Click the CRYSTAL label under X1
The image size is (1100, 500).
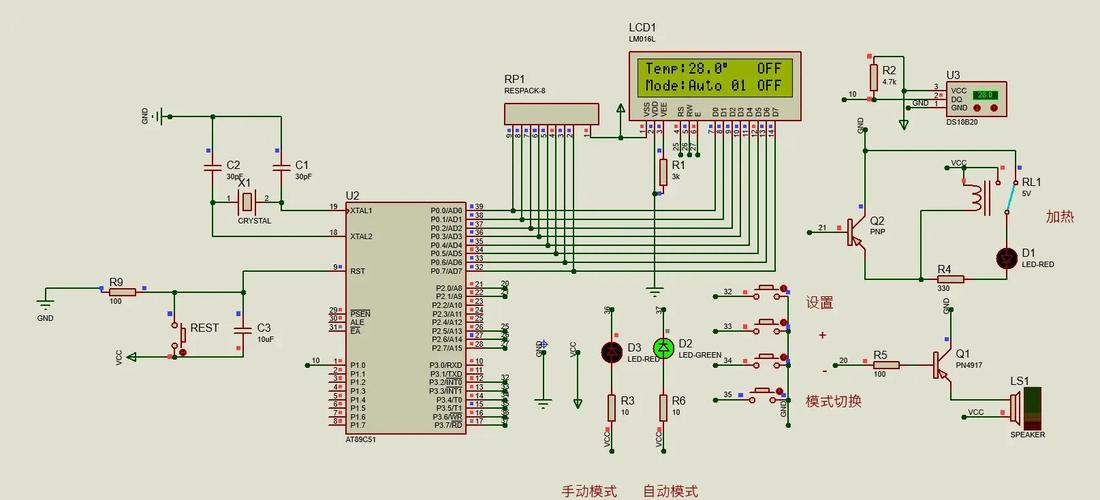click(x=254, y=220)
